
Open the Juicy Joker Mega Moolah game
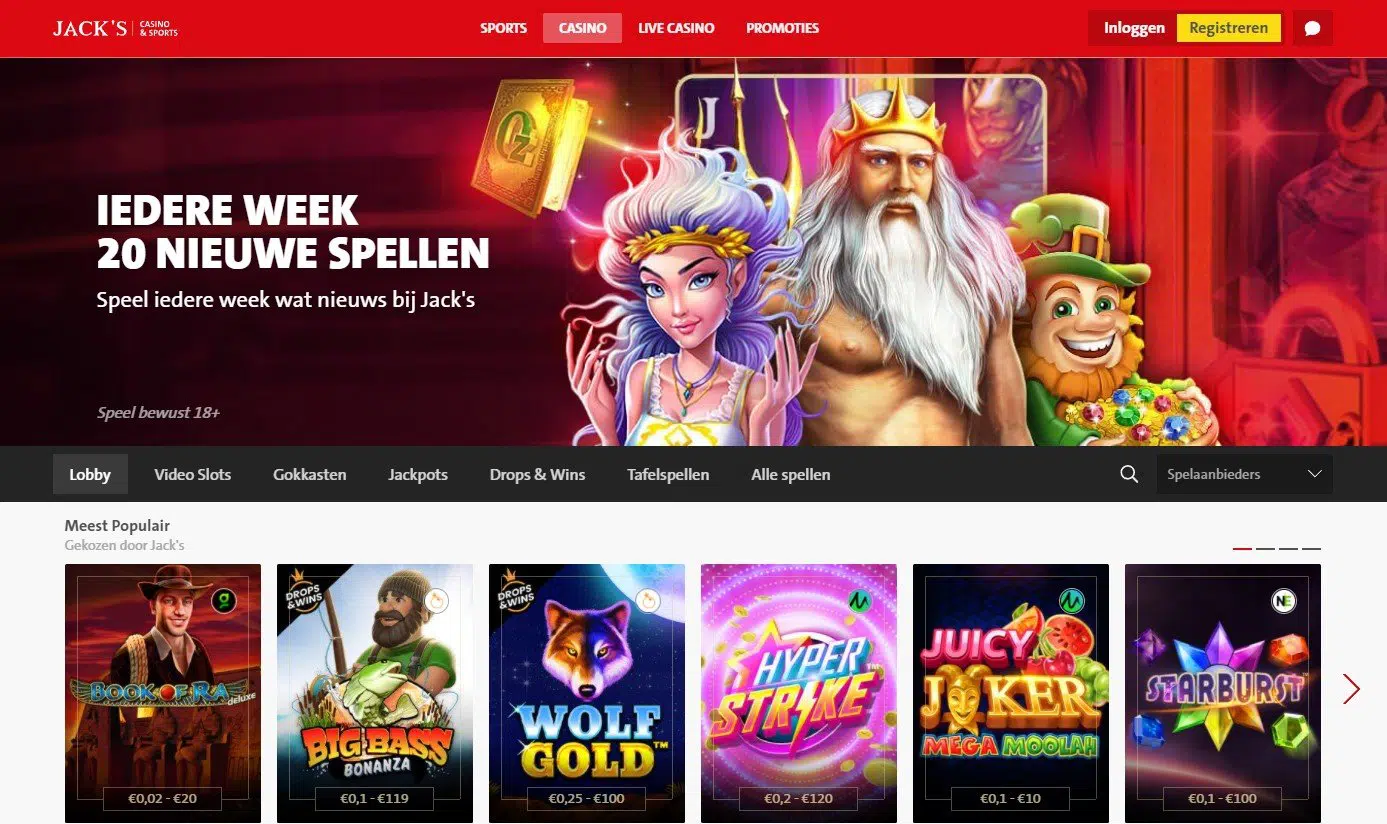(x=1011, y=693)
